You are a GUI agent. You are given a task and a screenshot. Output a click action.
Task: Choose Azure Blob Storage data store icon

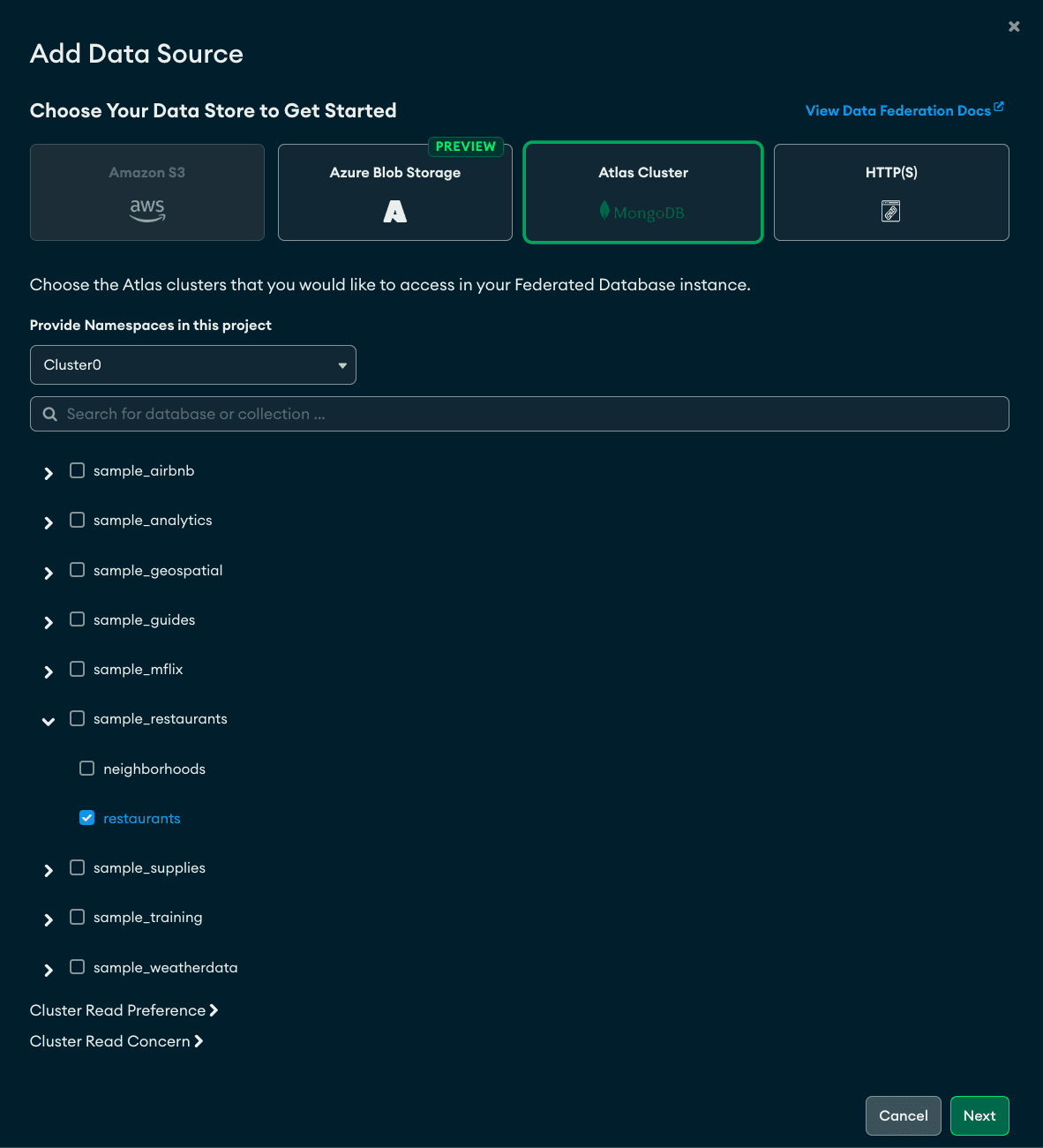(x=394, y=212)
